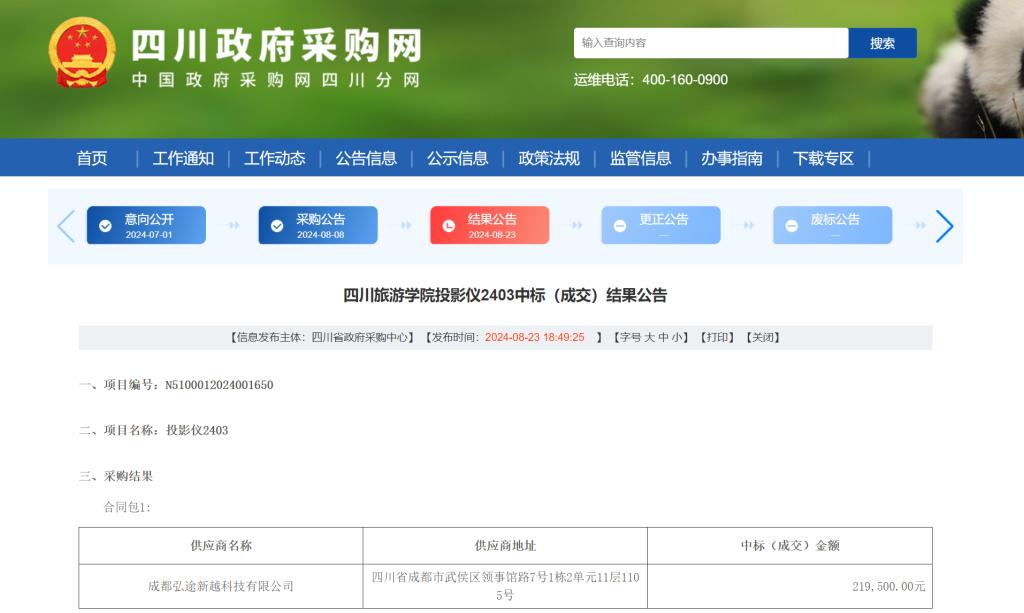
Task: Open the 下载专区 navigation item
Action: click(x=823, y=158)
